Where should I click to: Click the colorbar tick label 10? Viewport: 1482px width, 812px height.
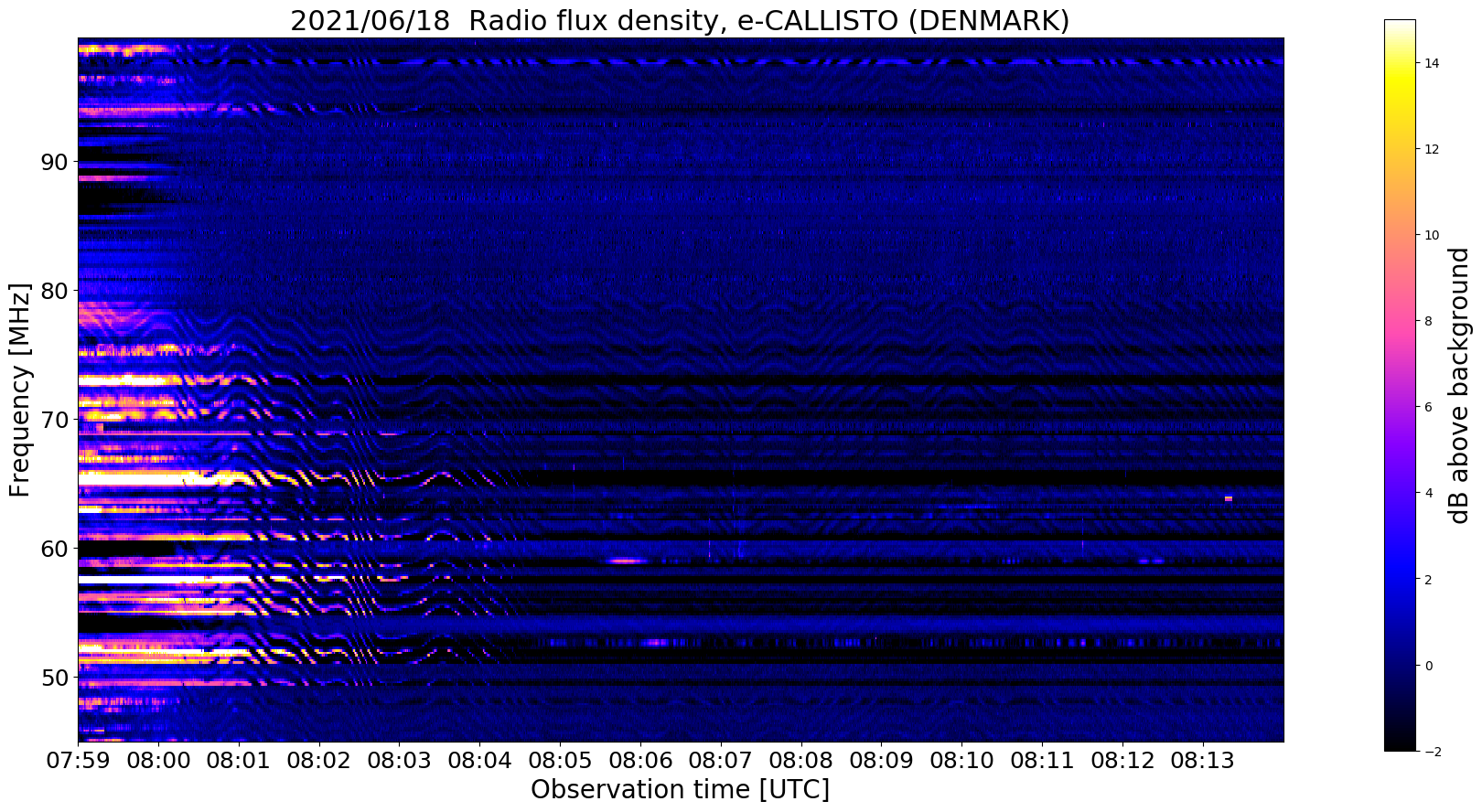pyautogui.click(x=1430, y=235)
